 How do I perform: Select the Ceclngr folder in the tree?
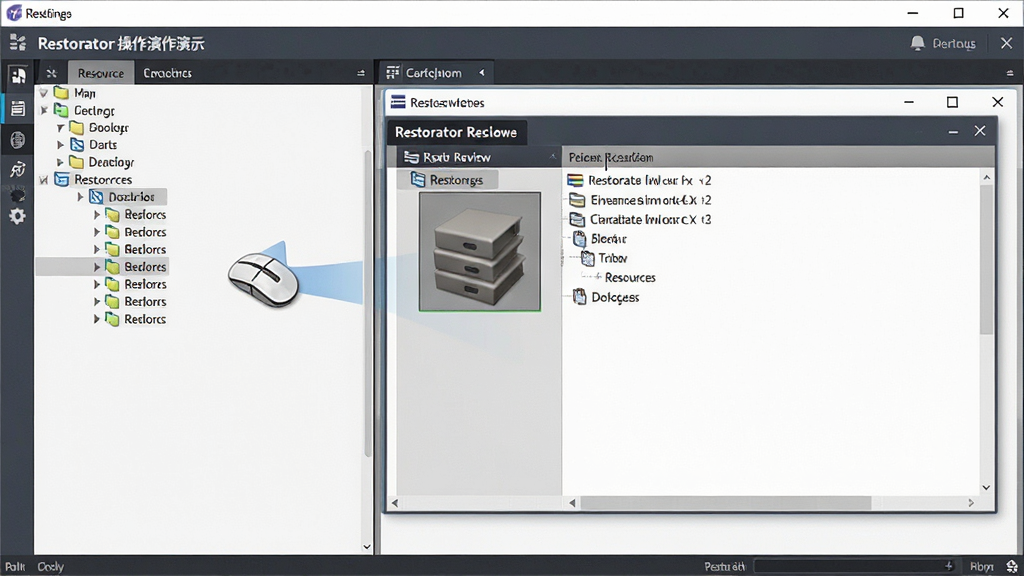[x=94, y=110]
